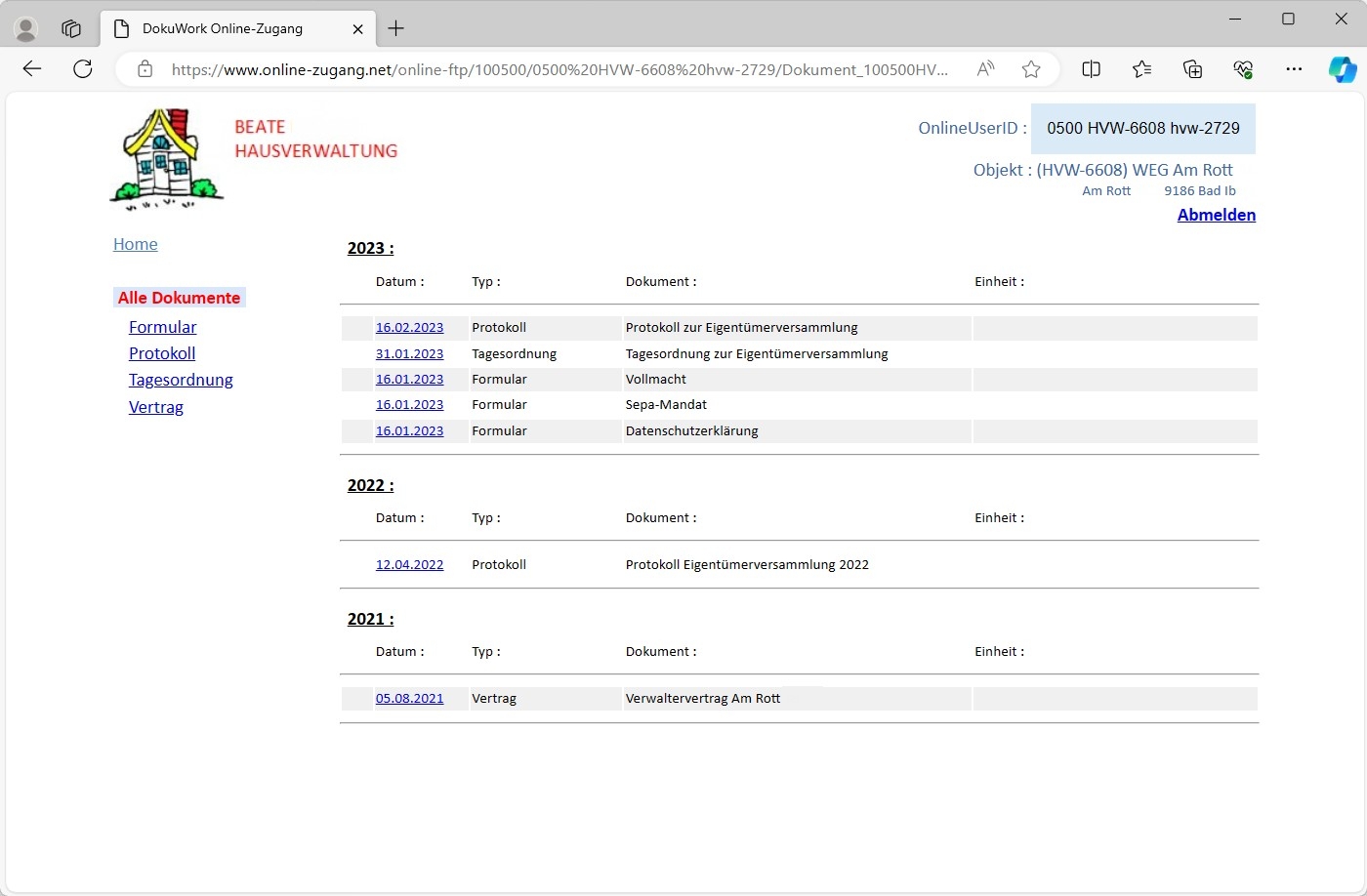The height and width of the screenshot is (896, 1367).
Task: Filter documents by Vertrag
Action: click(x=156, y=407)
